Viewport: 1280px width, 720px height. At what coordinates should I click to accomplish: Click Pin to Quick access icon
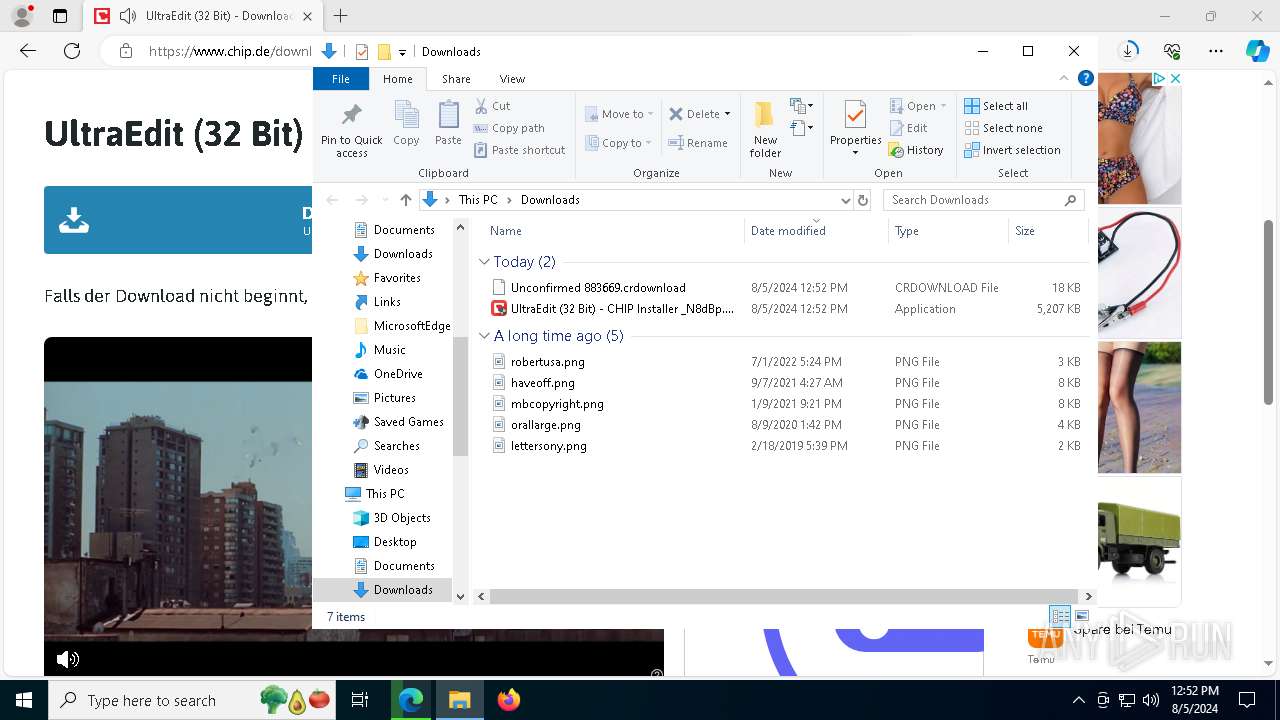point(351,115)
